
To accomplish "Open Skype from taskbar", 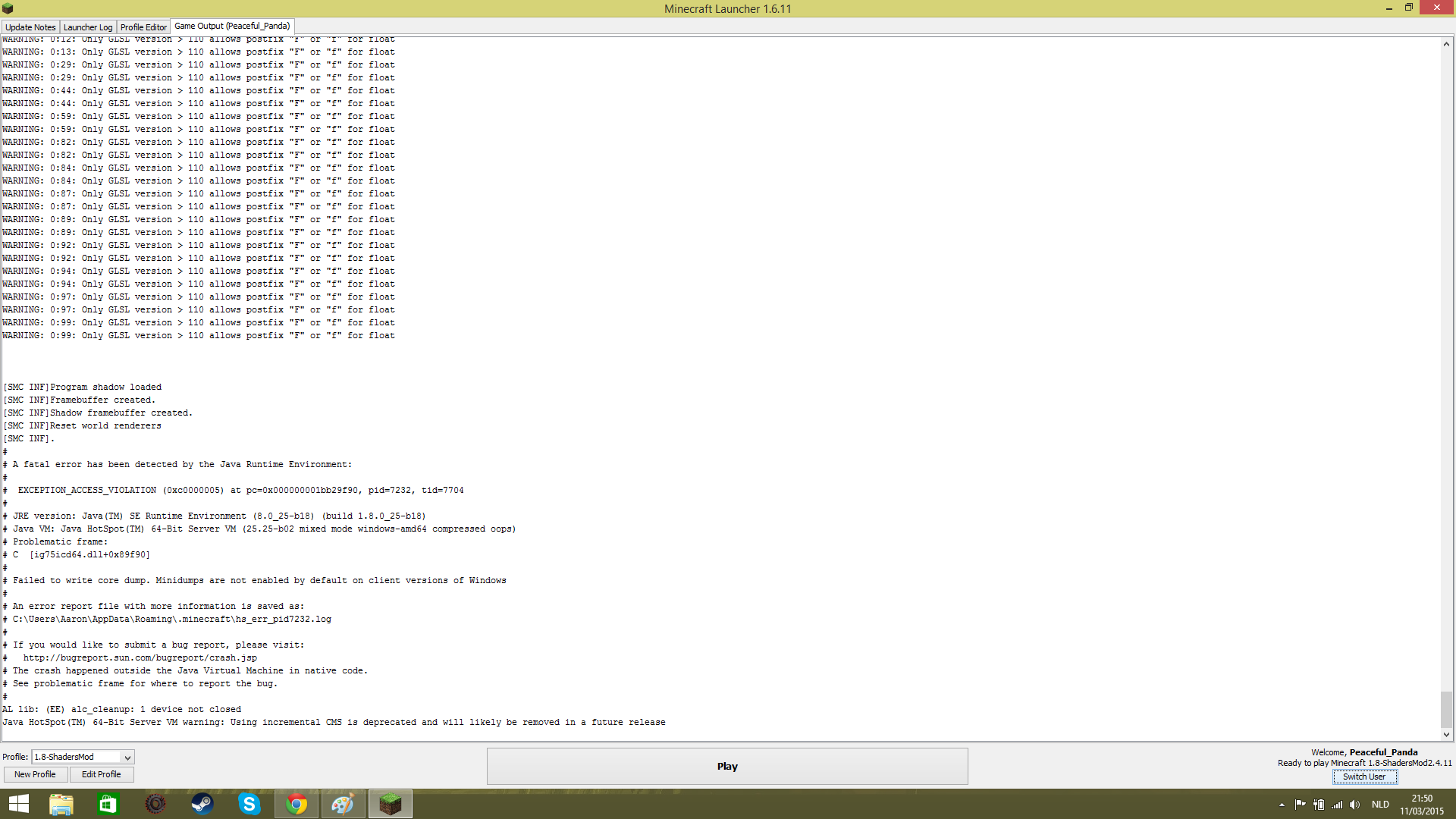I will tap(249, 804).
